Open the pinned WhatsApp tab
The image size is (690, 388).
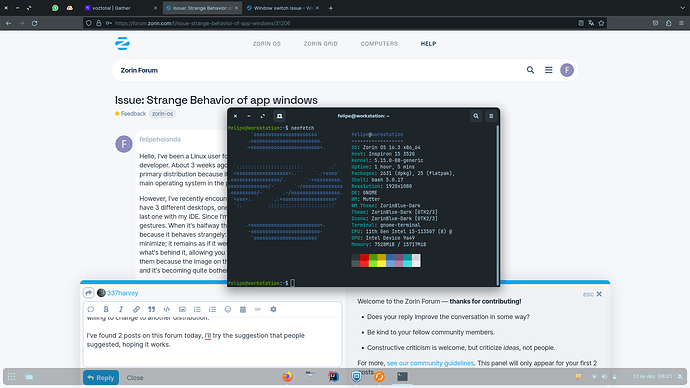[x=55, y=8]
